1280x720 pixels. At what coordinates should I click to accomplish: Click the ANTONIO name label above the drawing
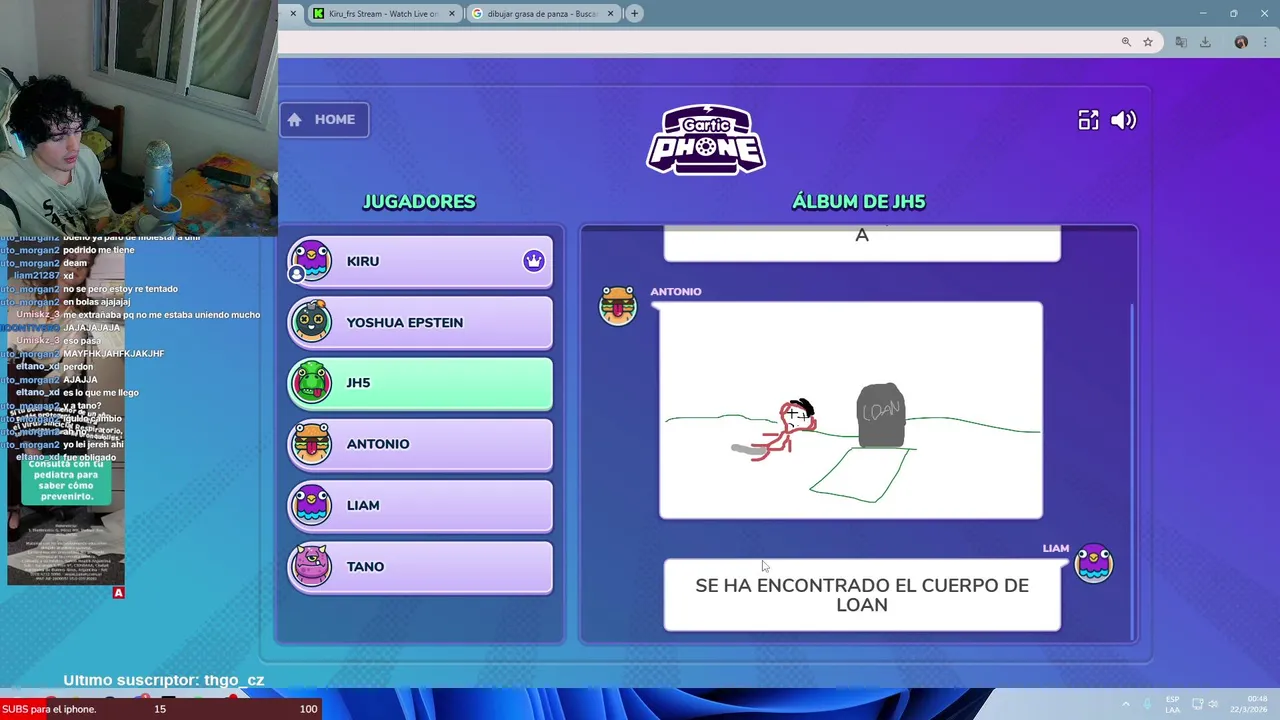click(x=676, y=292)
